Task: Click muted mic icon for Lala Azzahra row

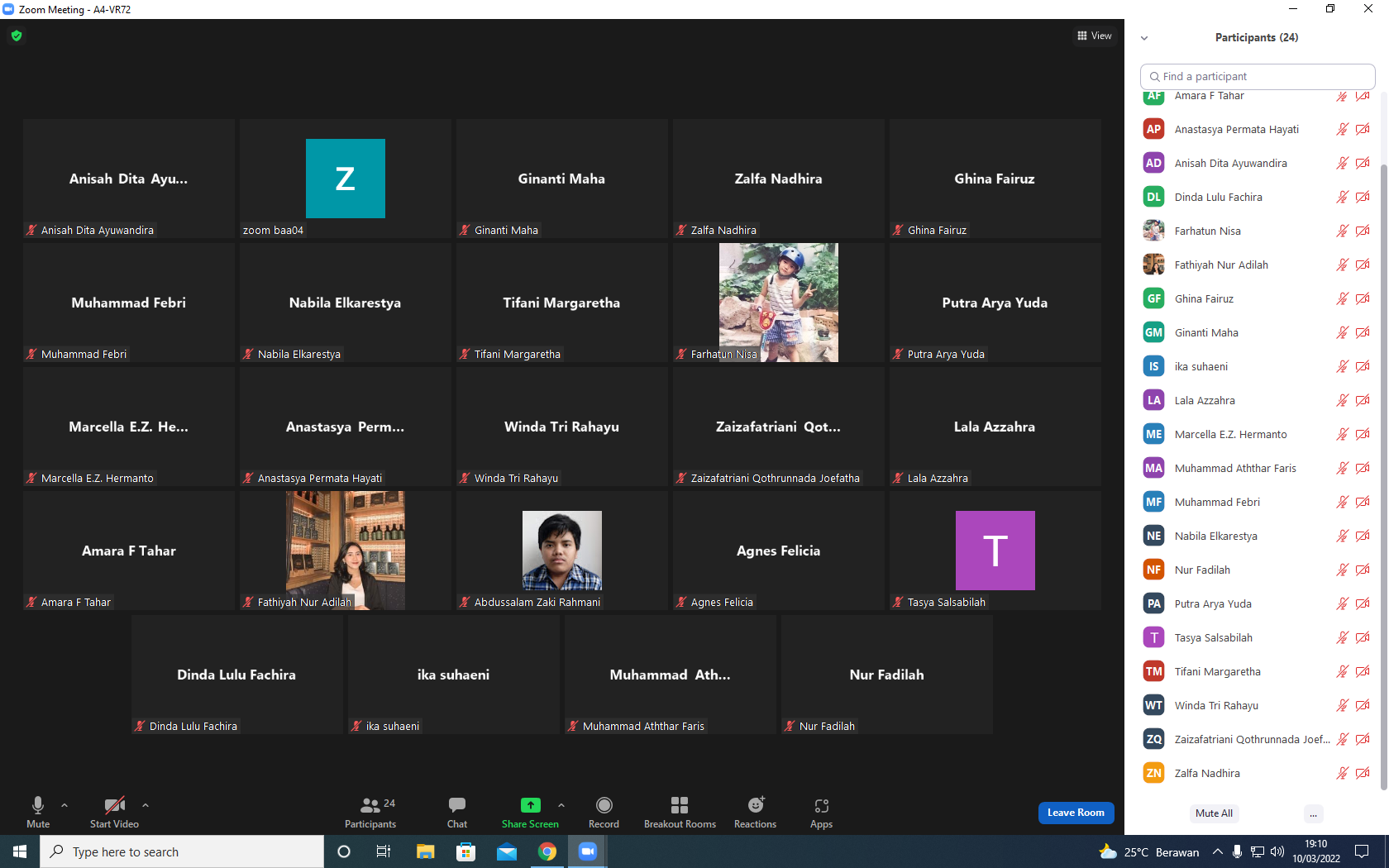Action: click(1342, 400)
